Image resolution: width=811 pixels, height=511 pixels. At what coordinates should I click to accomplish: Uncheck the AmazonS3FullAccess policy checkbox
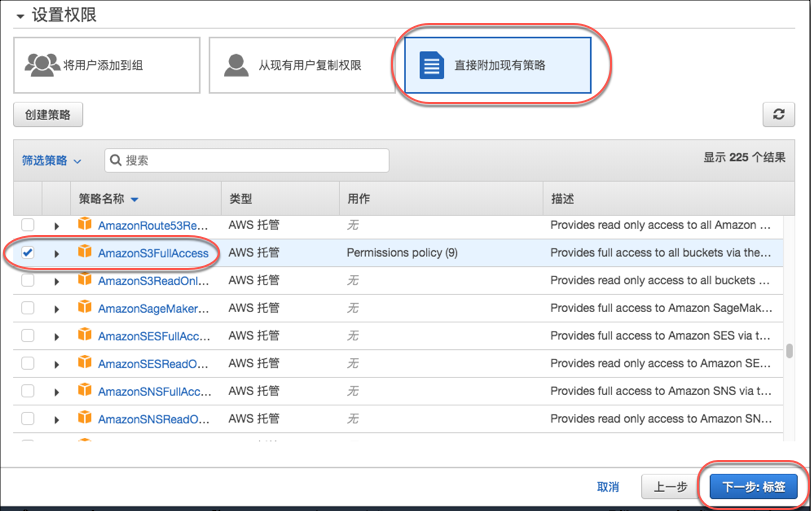click(x=28, y=253)
